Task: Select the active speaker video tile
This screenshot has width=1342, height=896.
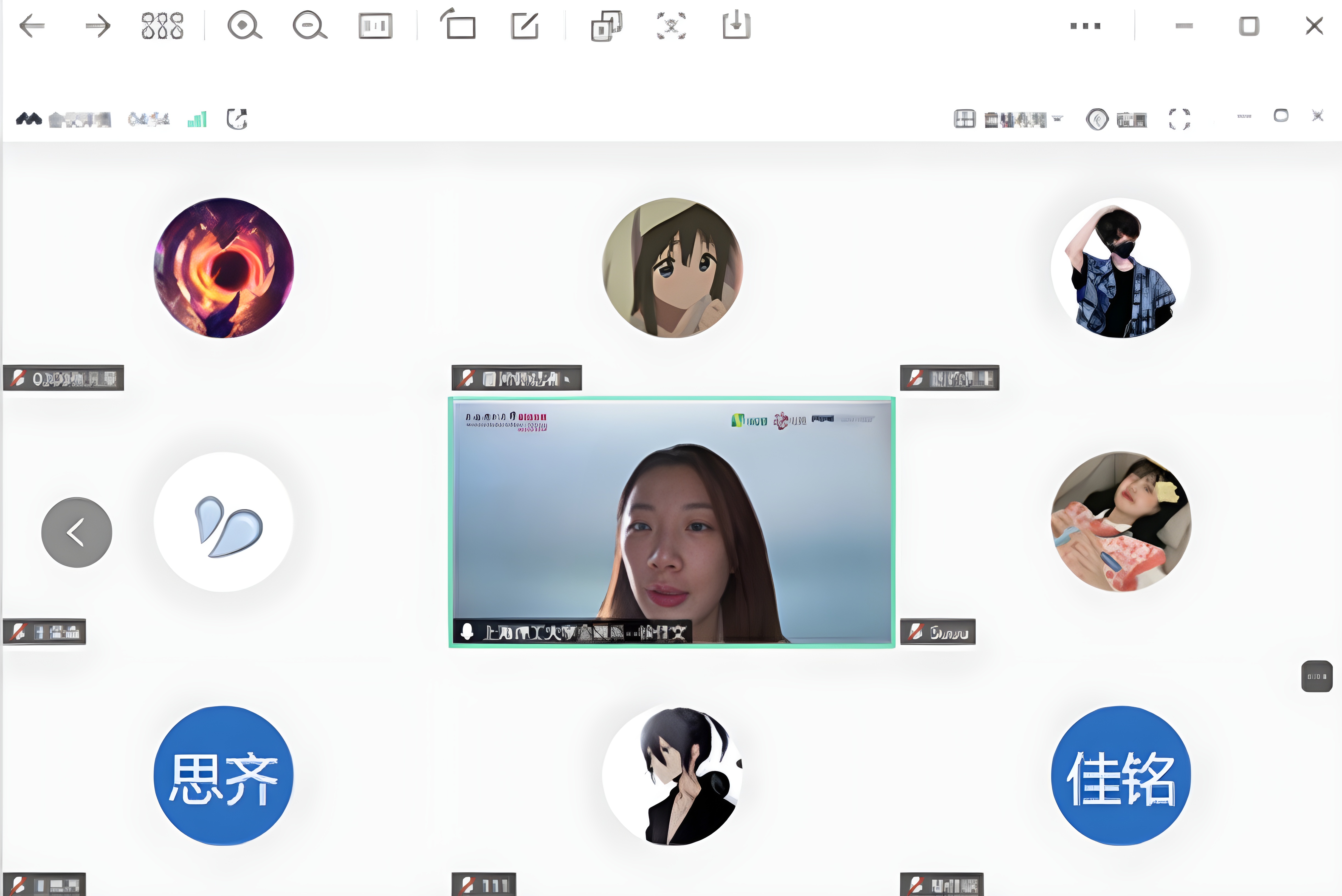Action: tap(671, 521)
